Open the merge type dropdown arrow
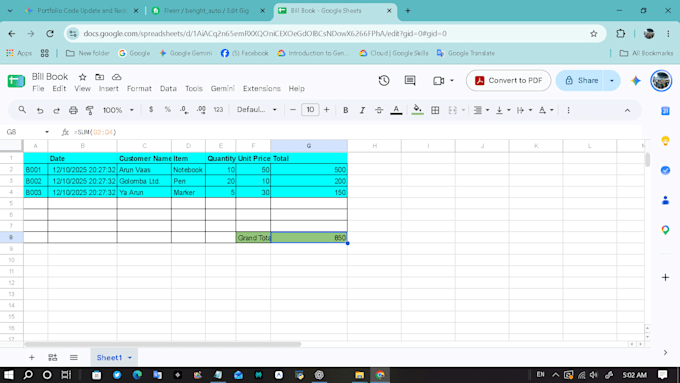 pyautogui.click(x=463, y=110)
